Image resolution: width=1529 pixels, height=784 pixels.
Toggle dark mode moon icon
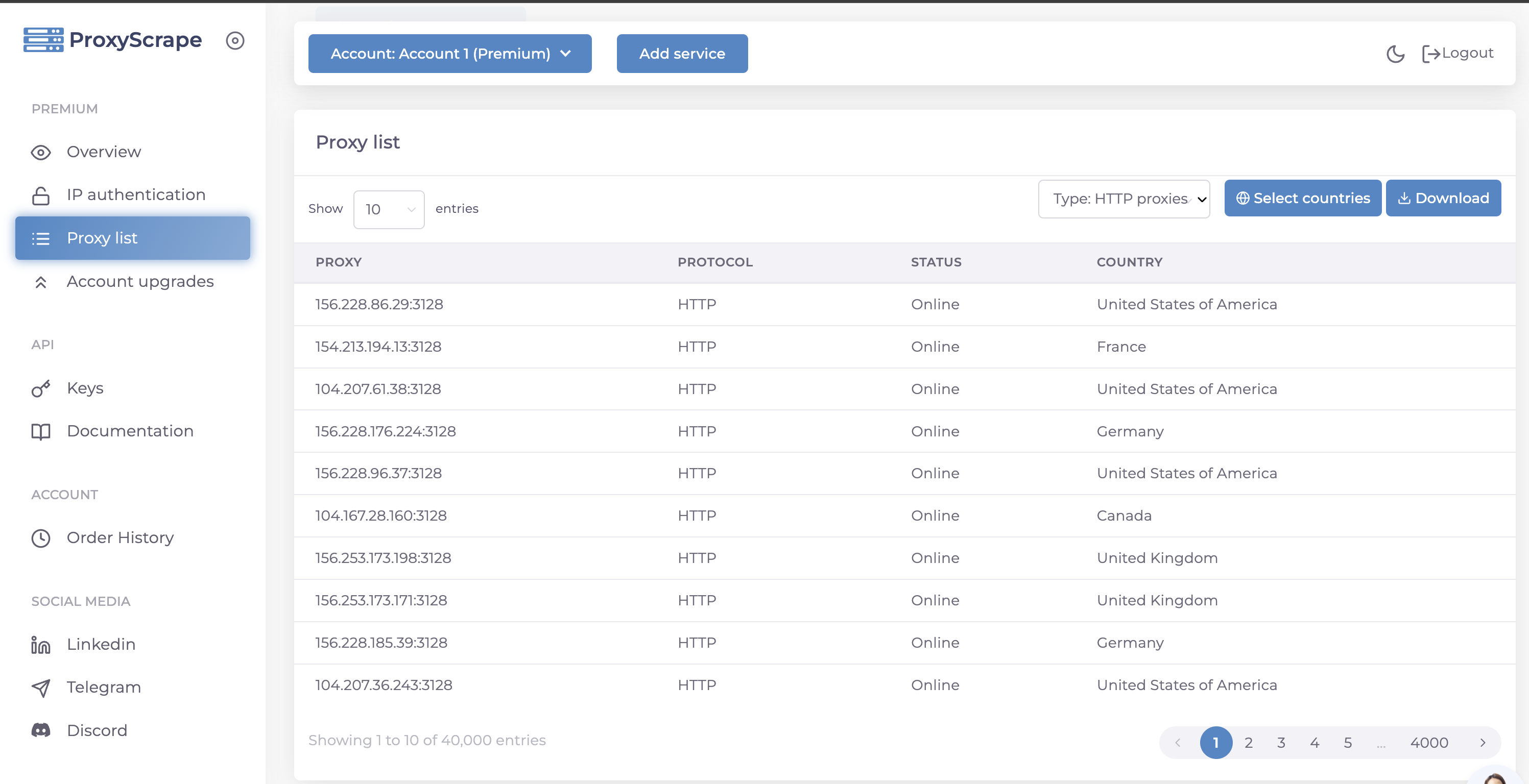click(1395, 54)
